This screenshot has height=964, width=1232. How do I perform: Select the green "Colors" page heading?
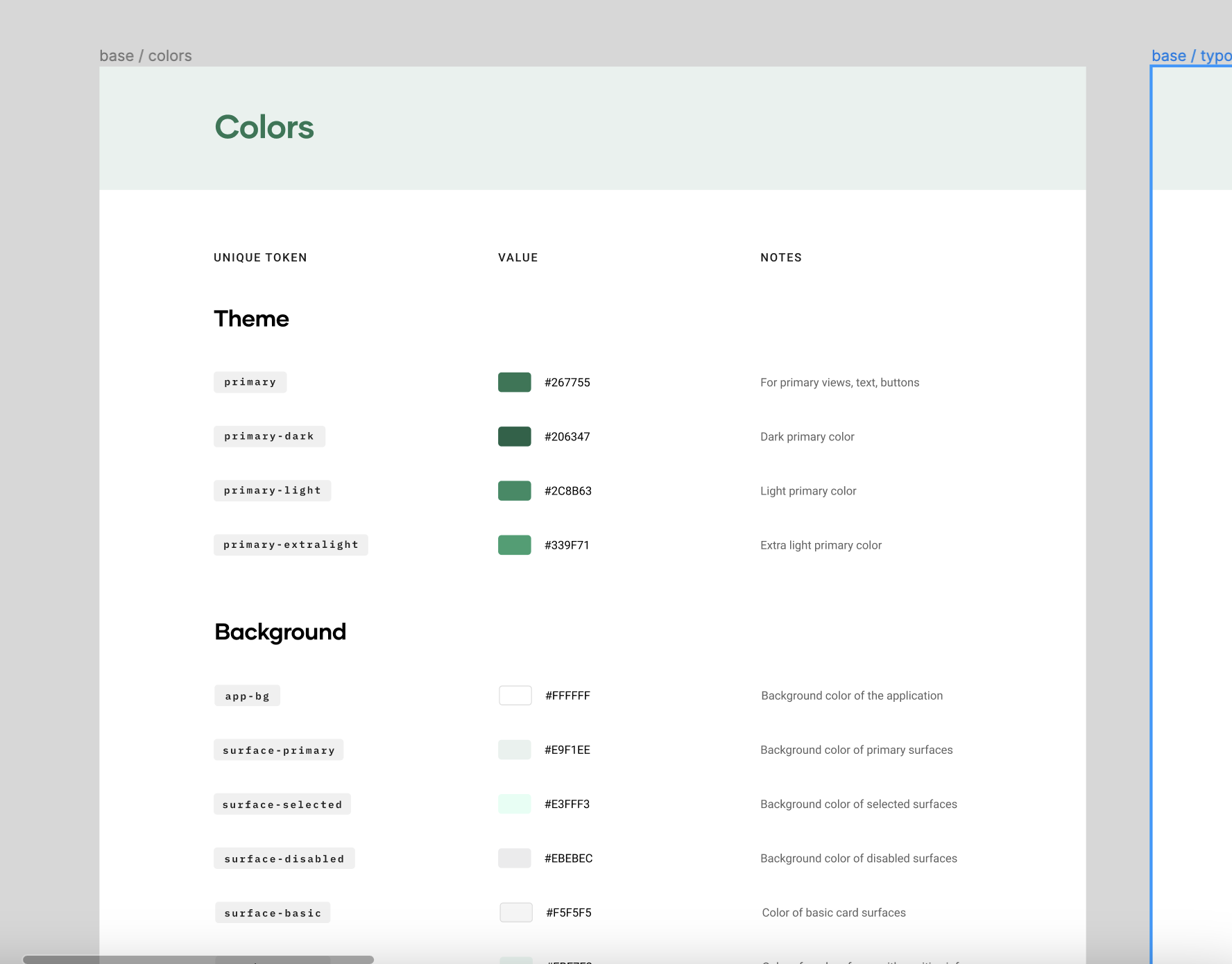point(264,128)
